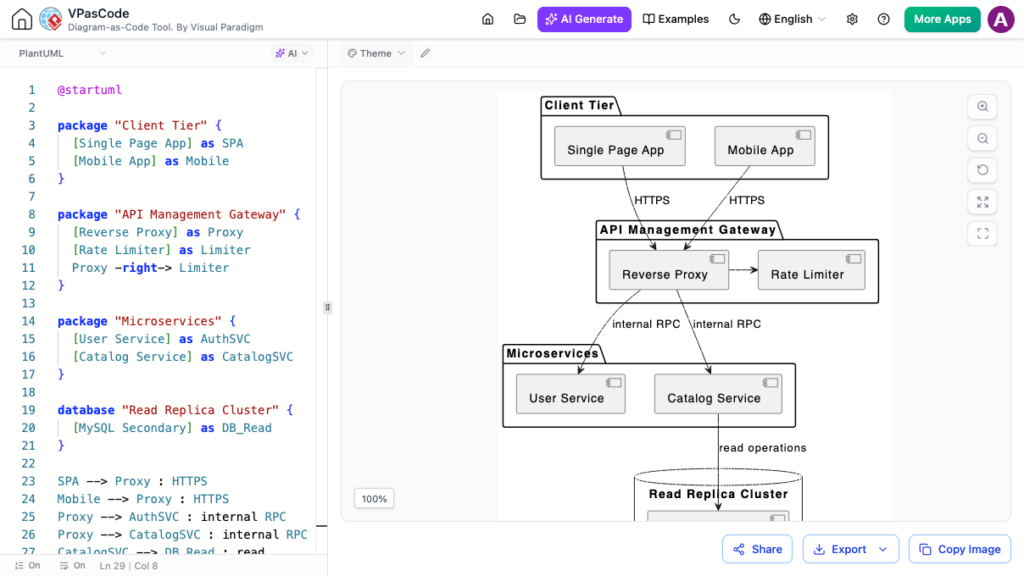
Task: Click the Single Page App component in diagram
Action: tap(620, 146)
